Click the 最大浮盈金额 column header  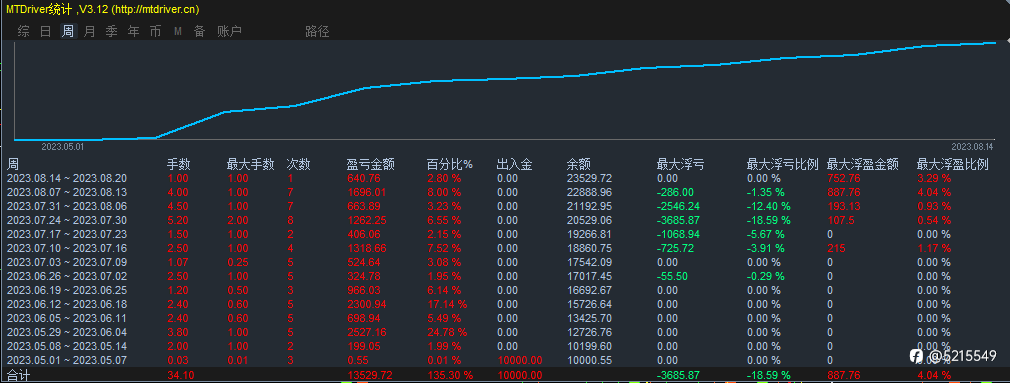click(862, 164)
